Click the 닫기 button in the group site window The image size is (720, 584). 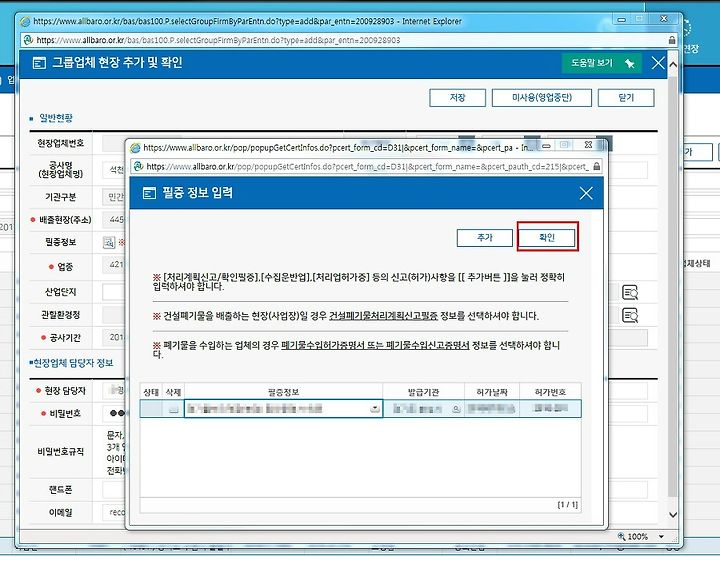(x=626, y=97)
